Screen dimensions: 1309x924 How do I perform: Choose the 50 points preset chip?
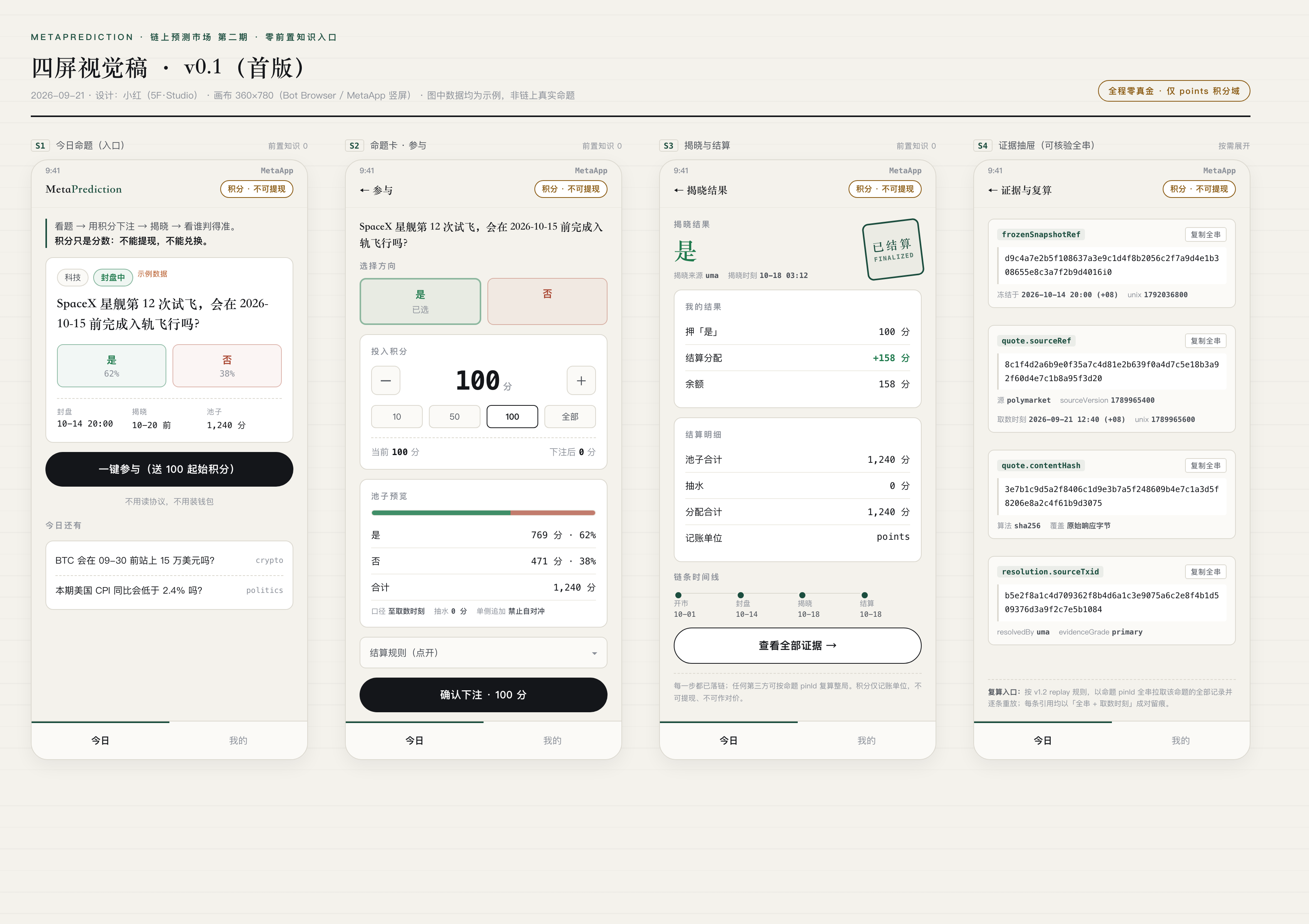coord(454,417)
